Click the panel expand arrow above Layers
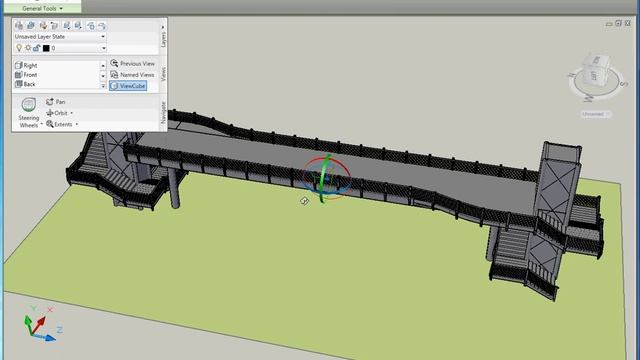Viewport: 640px width, 360px height. (x=163, y=27)
